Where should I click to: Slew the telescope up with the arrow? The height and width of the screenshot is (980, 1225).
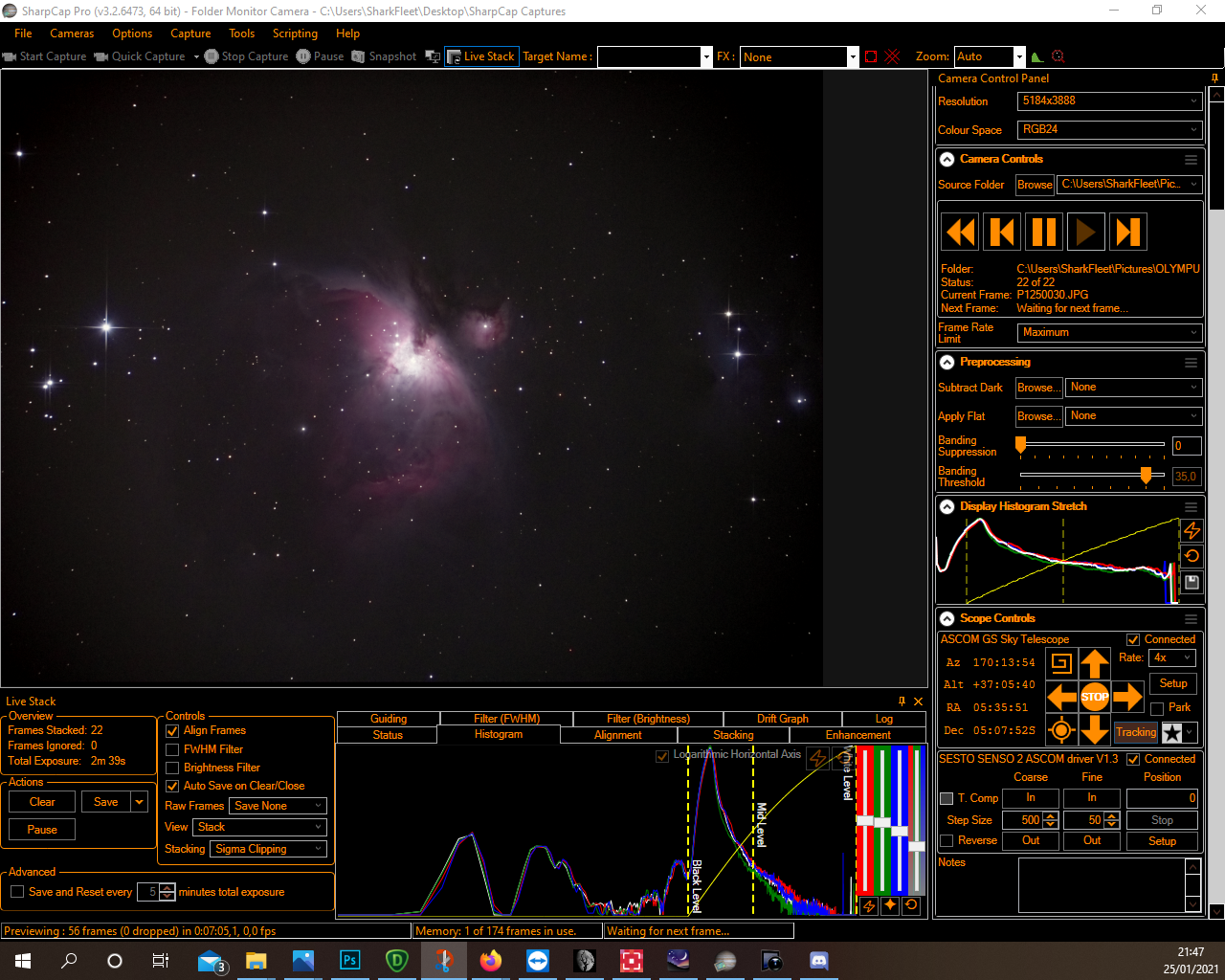[1095, 662]
